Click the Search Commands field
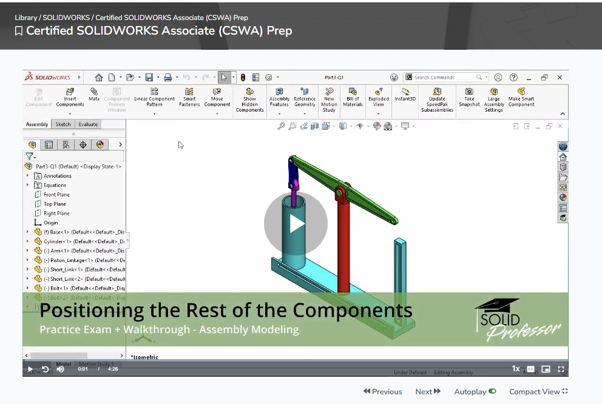This screenshot has width=602, height=404. point(445,77)
